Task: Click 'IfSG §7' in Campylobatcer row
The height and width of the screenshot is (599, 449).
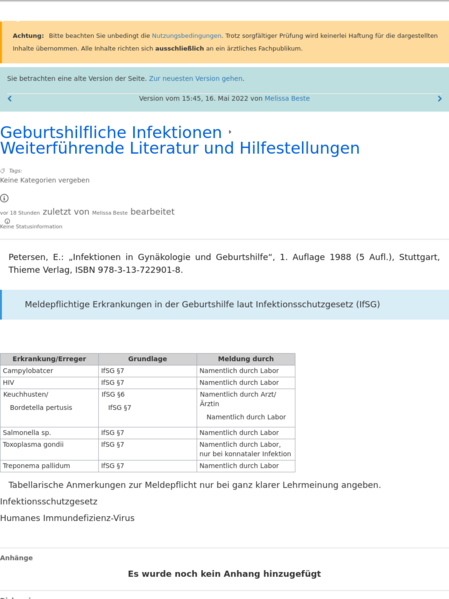Action: [112, 371]
